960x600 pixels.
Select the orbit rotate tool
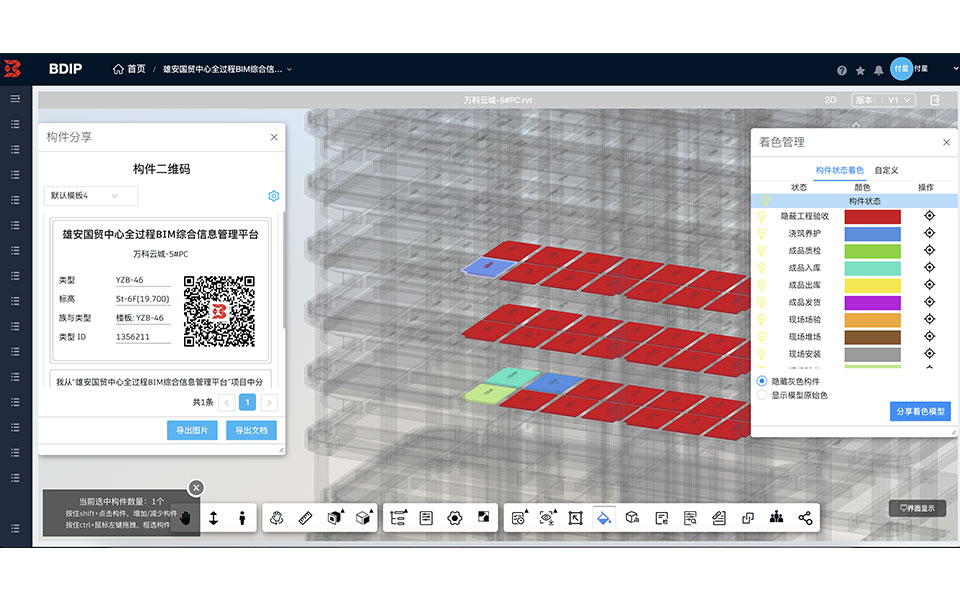pyautogui.click(x=276, y=518)
